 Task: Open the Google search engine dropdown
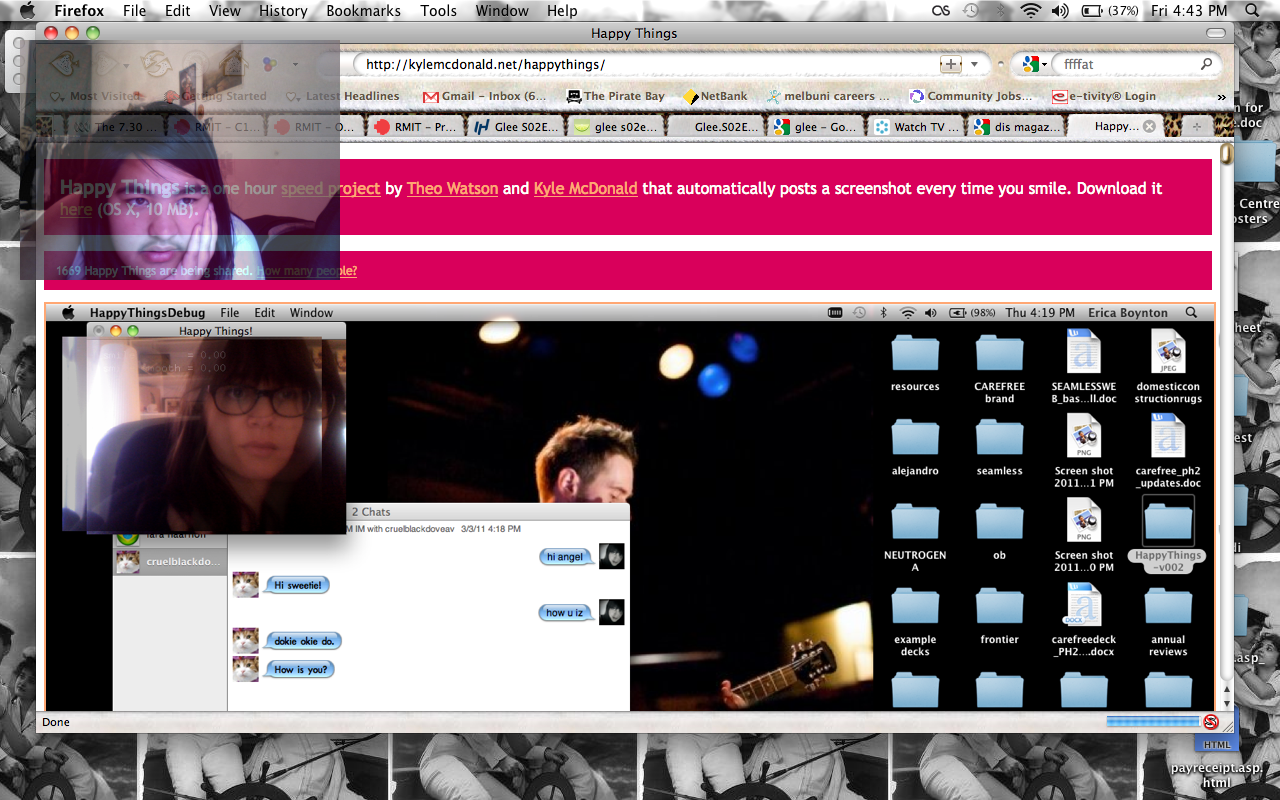coord(1034,64)
